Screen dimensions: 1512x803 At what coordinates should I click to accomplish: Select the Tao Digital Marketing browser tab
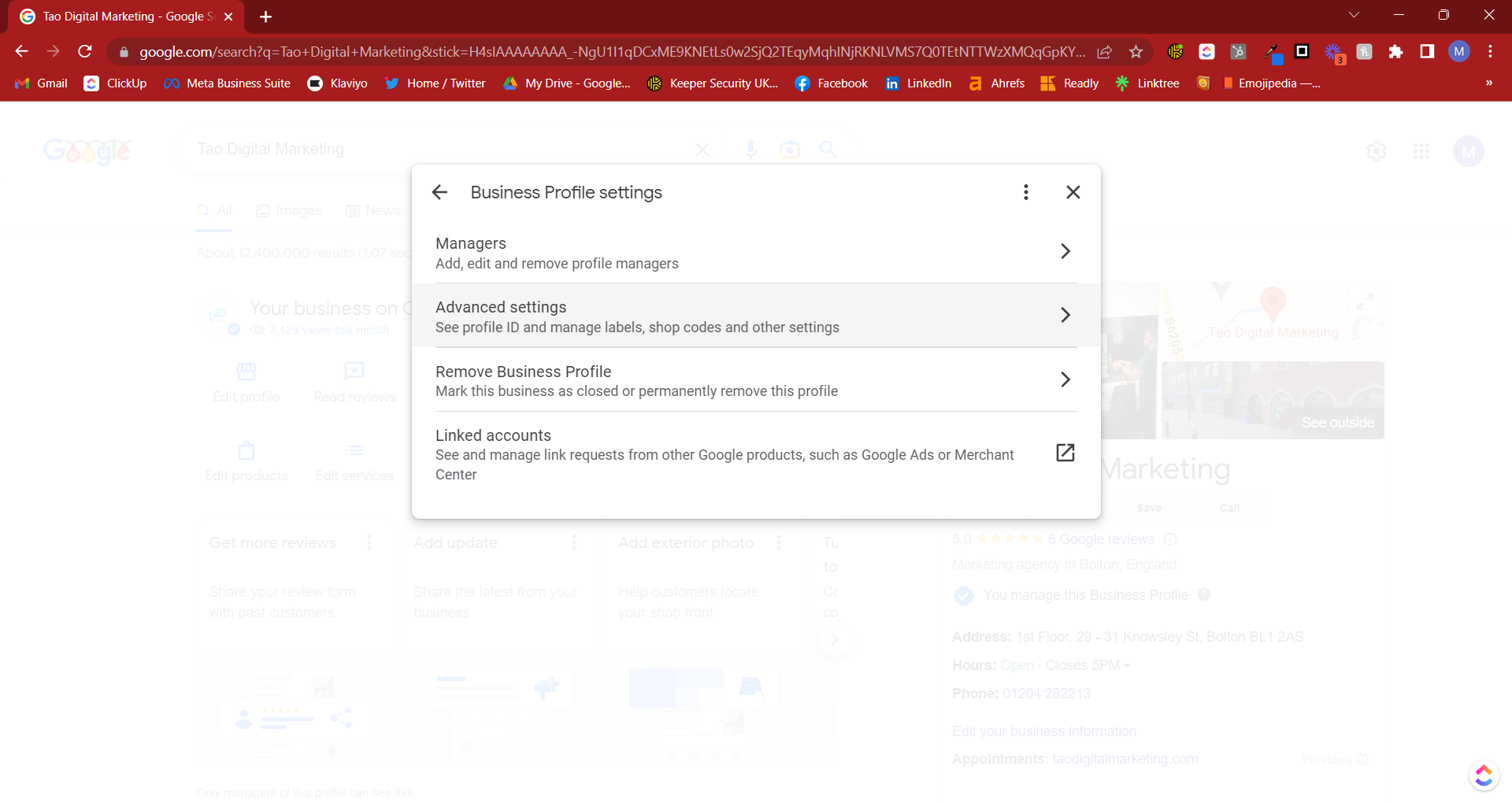(126, 17)
